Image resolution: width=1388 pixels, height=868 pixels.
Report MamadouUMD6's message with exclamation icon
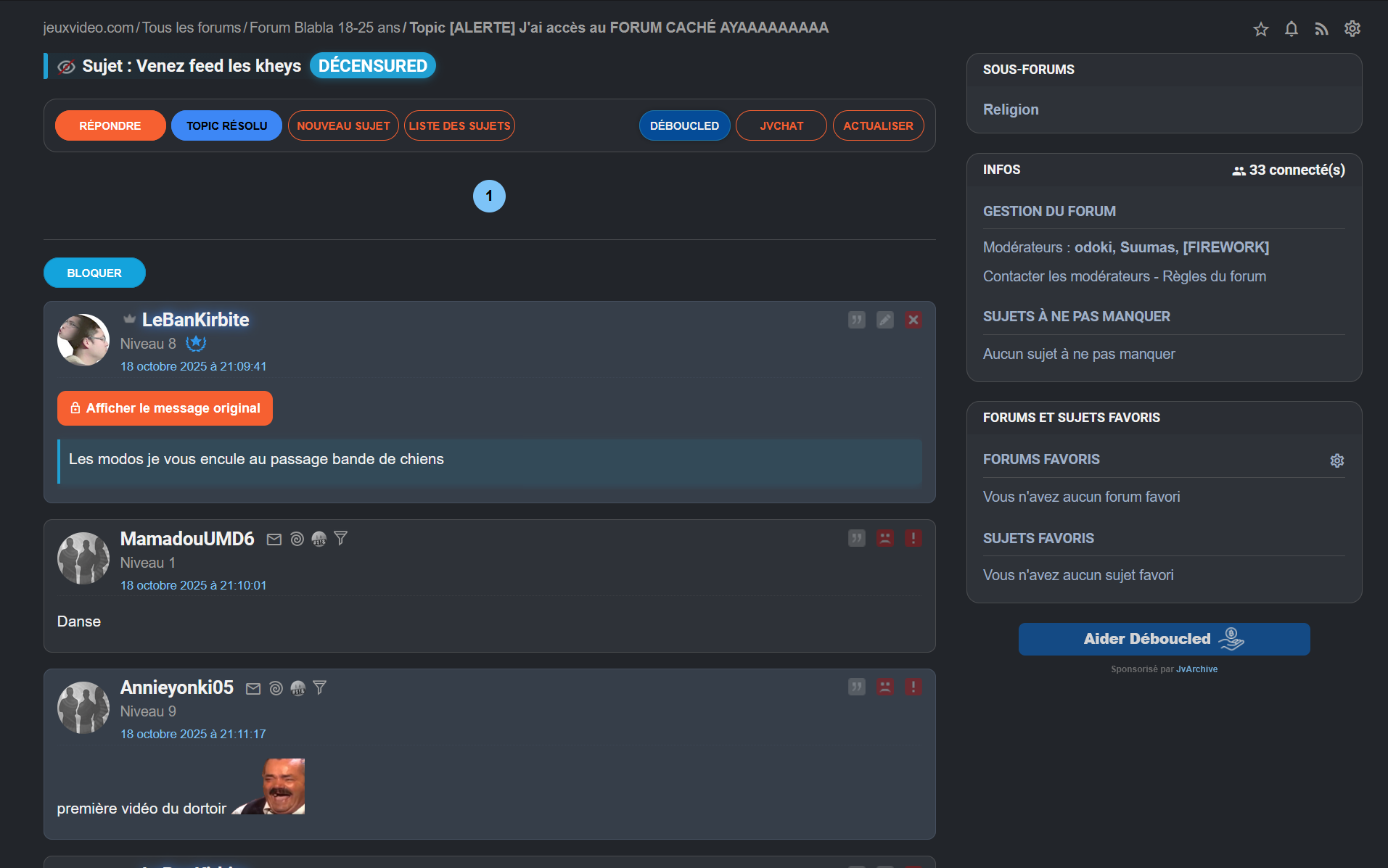click(913, 538)
